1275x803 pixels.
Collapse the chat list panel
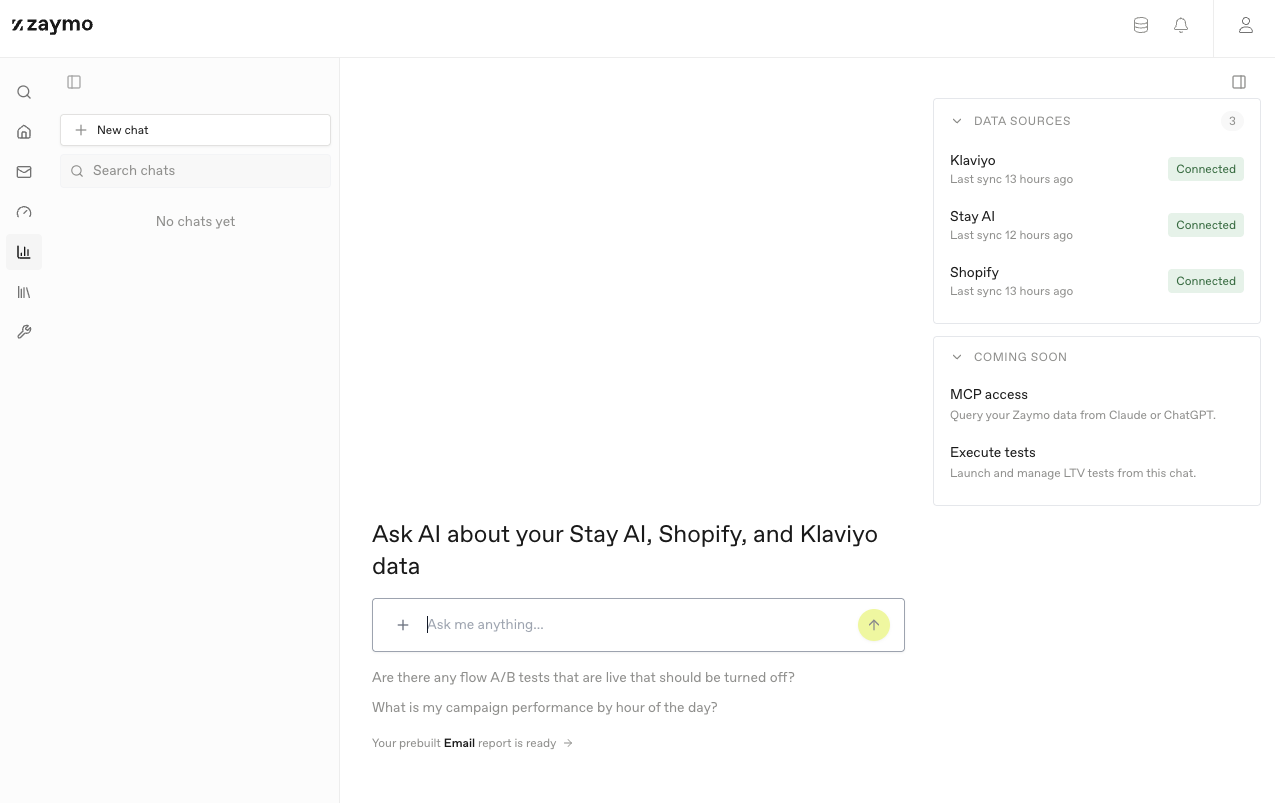click(74, 82)
